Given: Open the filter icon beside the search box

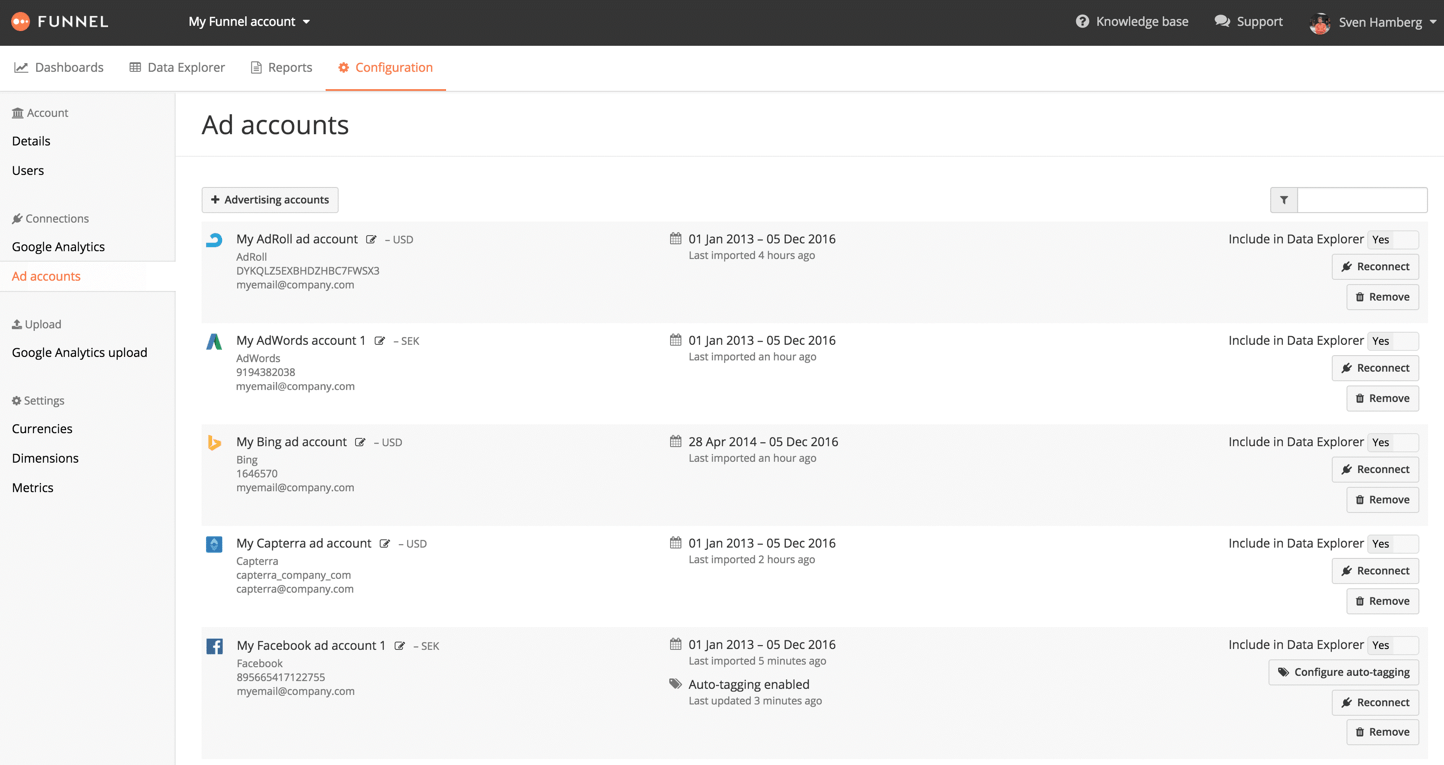Looking at the screenshot, I should 1283,200.
